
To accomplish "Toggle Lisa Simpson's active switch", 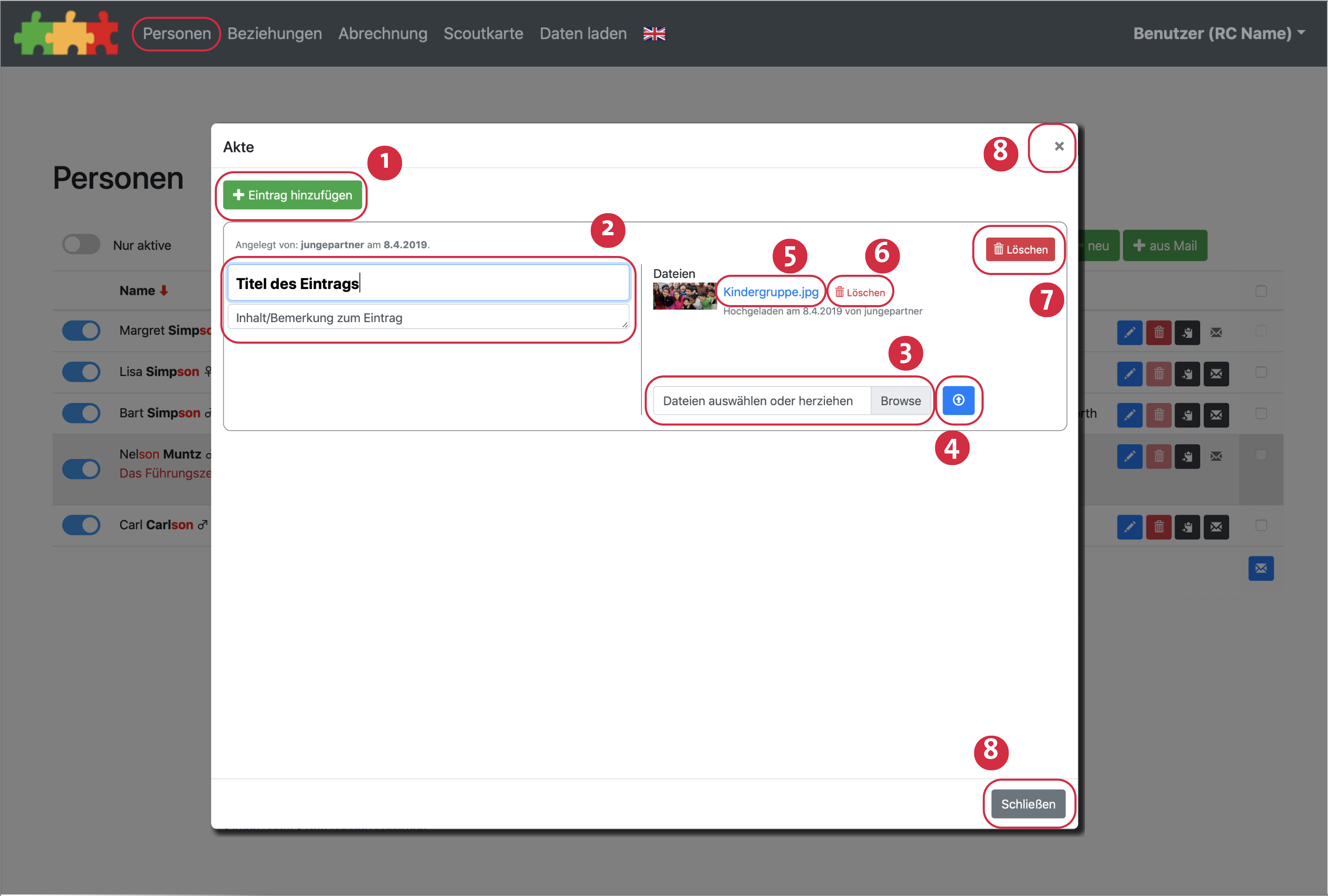I will pos(81,371).
